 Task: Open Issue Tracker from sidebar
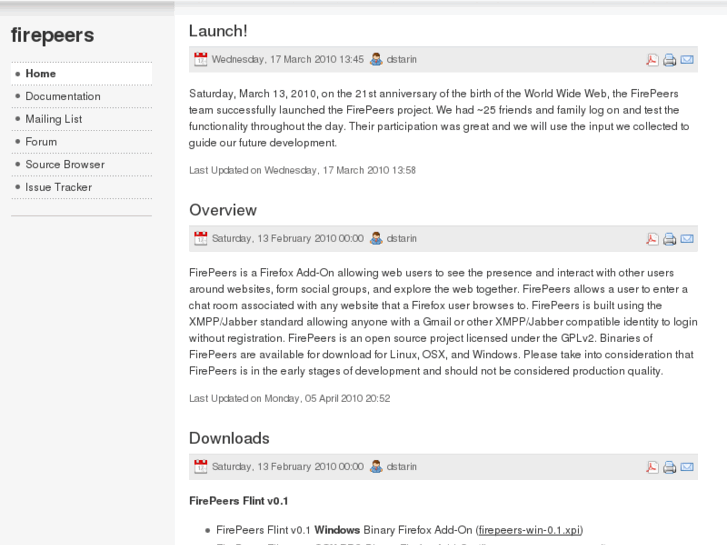tap(82, 187)
